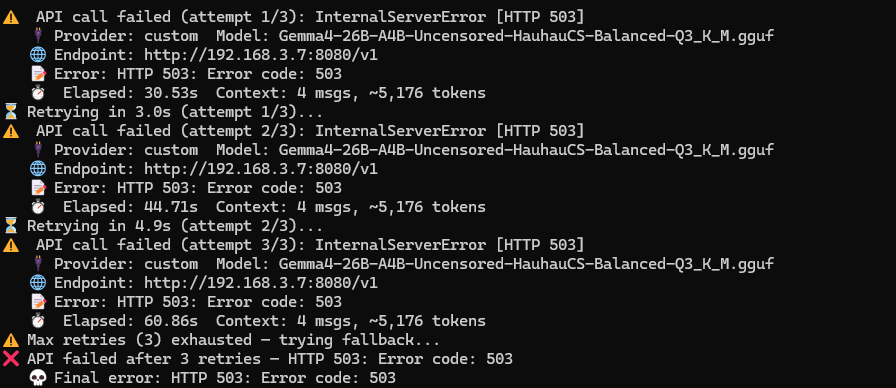Click the Final error HTTP 503 line
Image resolution: width=896 pixels, height=388 pixels.
pyautogui.click(x=225, y=378)
